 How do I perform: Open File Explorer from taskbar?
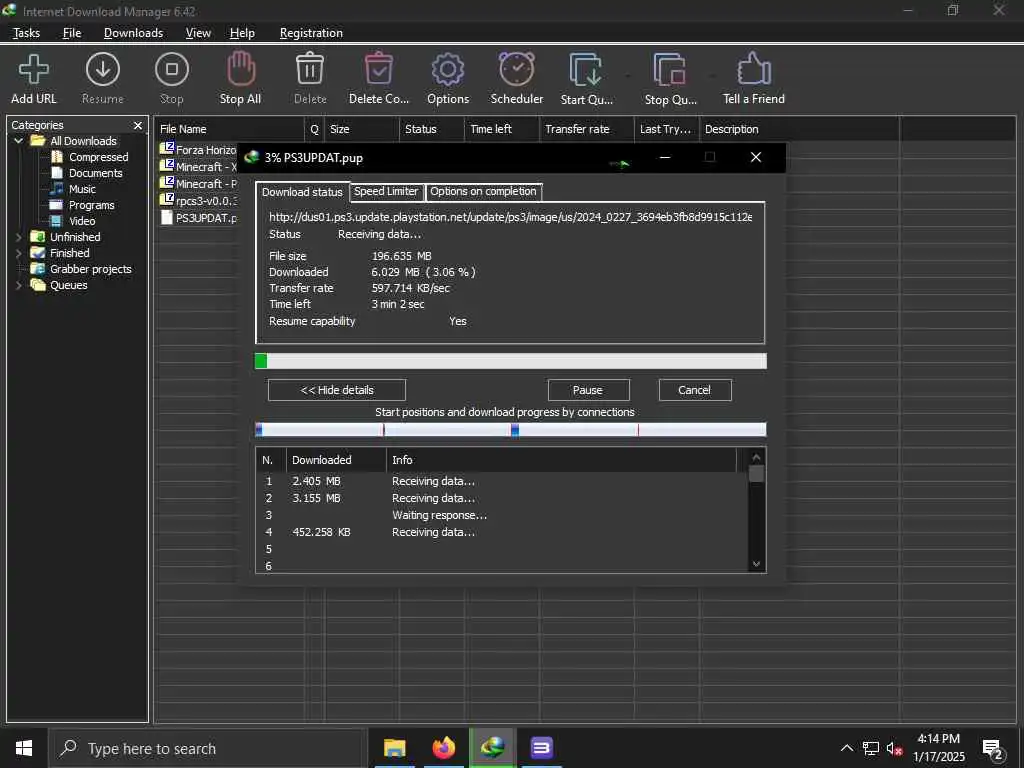coord(394,748)
